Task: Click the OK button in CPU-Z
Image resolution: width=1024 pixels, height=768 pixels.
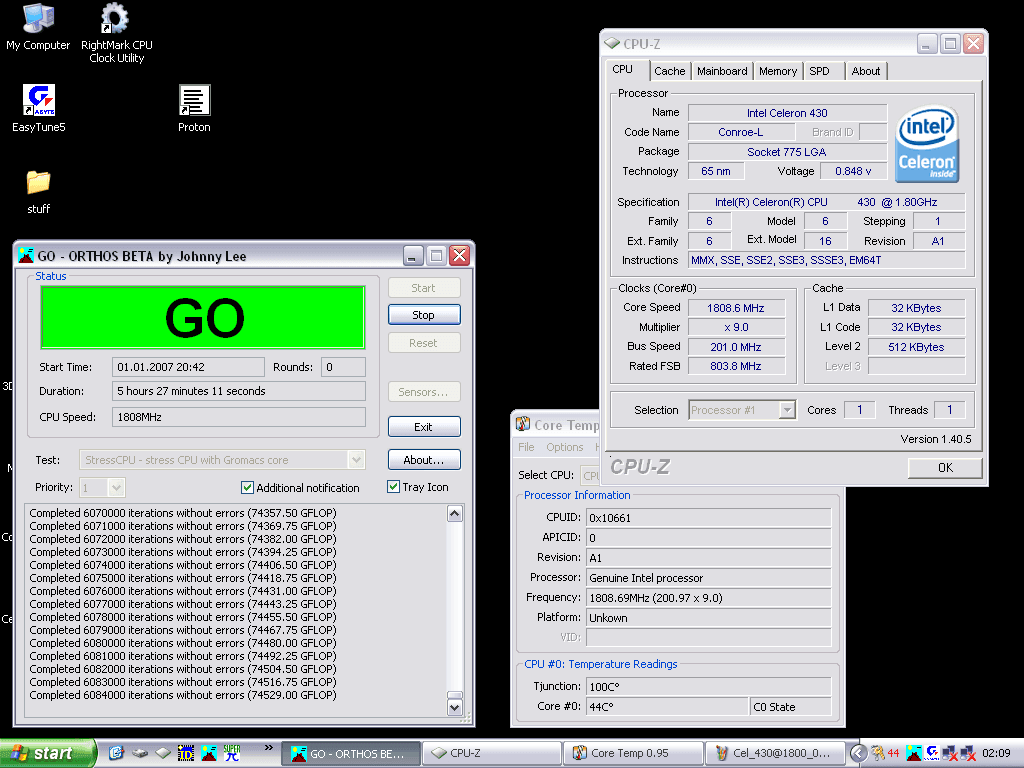Action: tap(945, 468)
